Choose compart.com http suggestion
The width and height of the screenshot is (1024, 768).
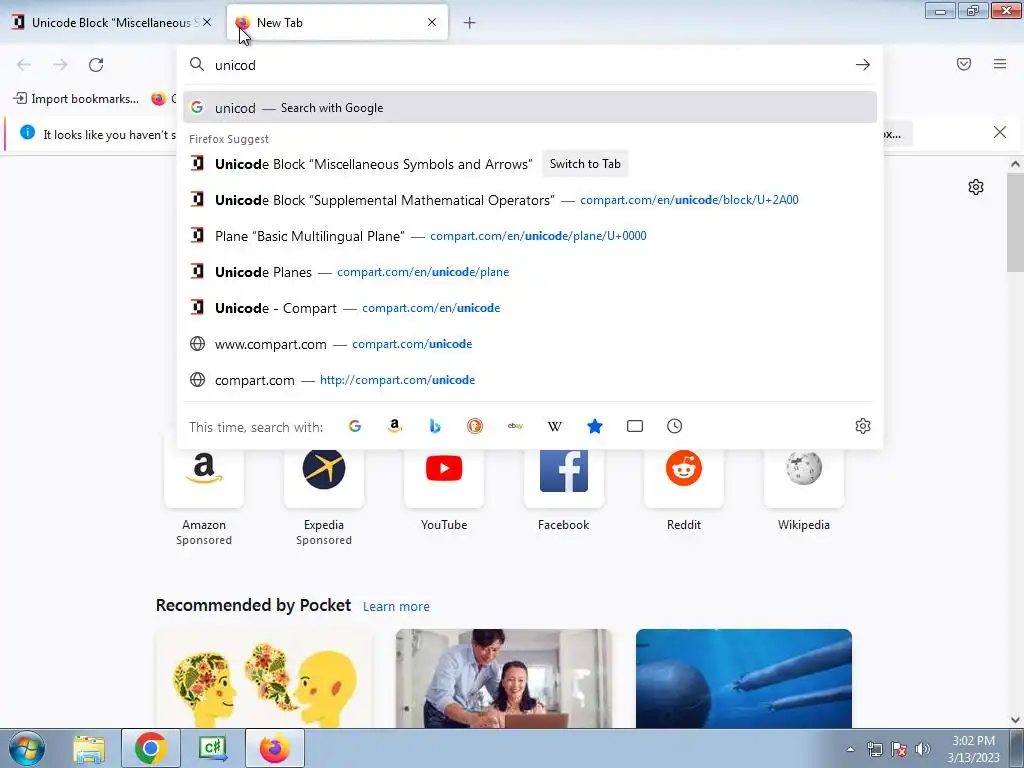530,379
